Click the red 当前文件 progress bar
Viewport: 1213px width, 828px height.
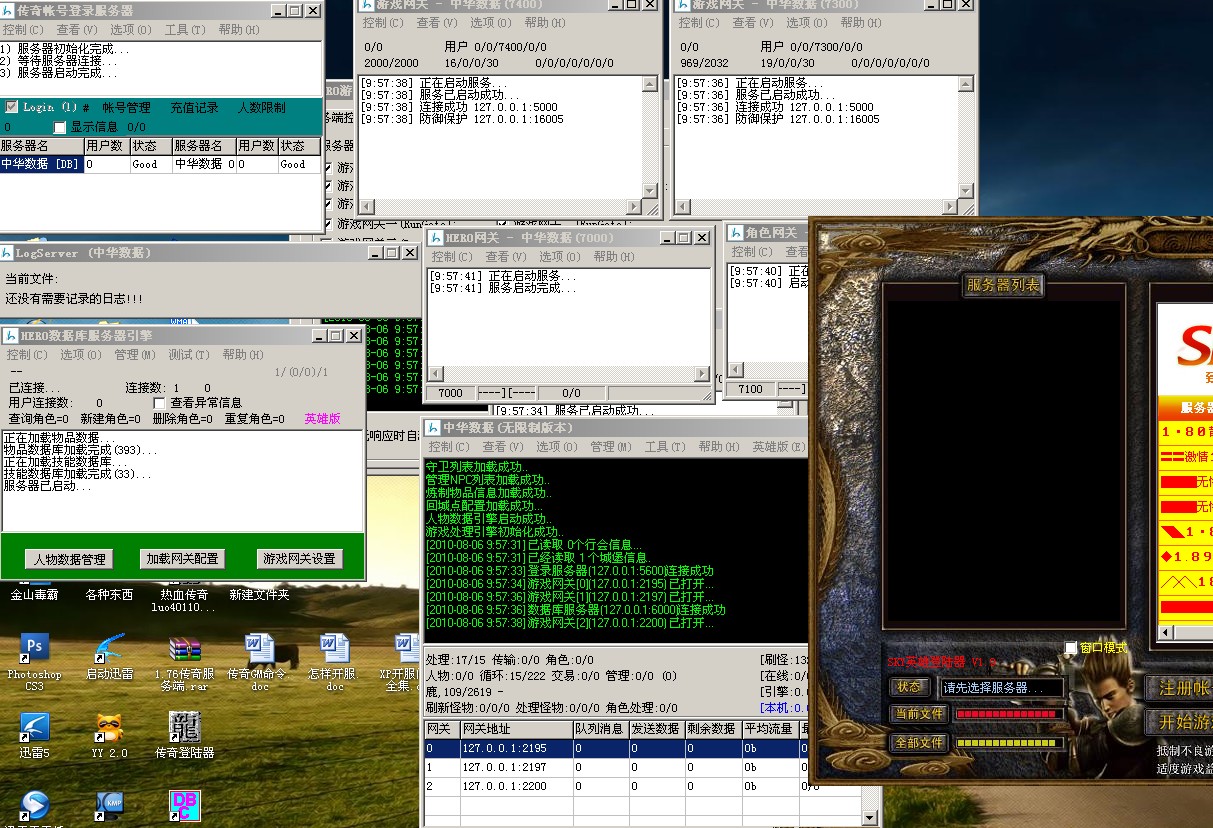(1008, 714)
